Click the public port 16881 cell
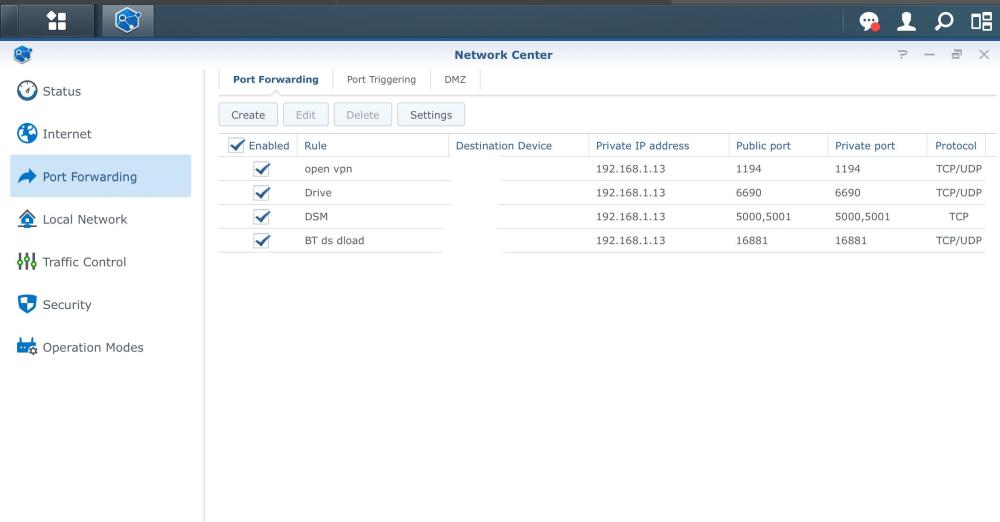Viewport: 1000px width, 522px height. [752, 241]
